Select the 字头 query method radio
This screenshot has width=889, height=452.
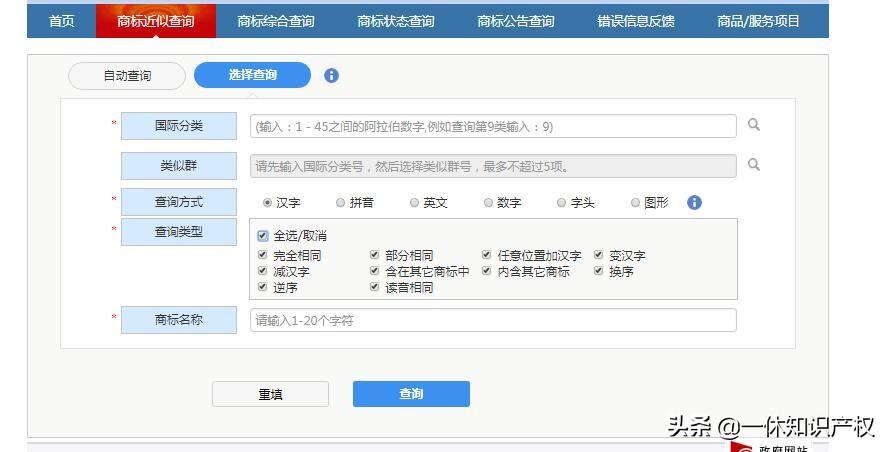click(x=561, y=202)
